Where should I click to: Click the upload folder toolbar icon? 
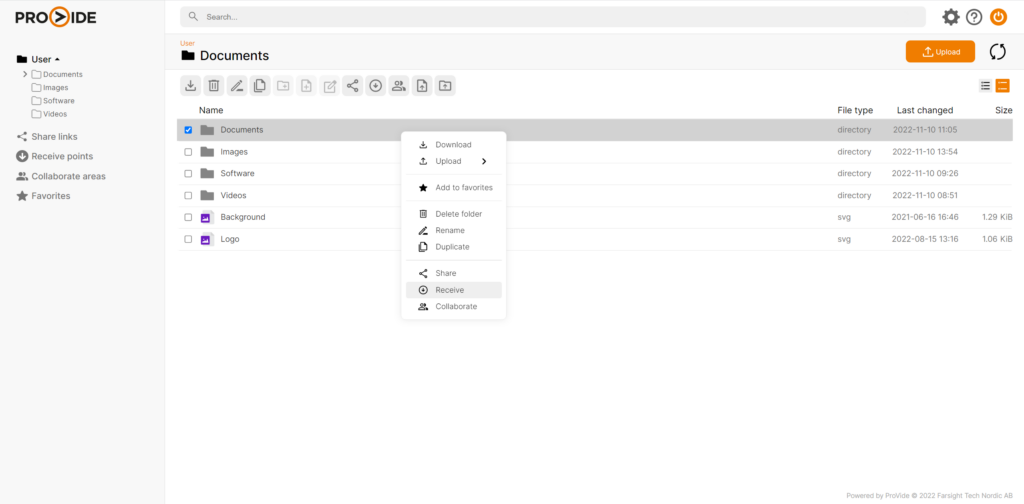(445, 86)
